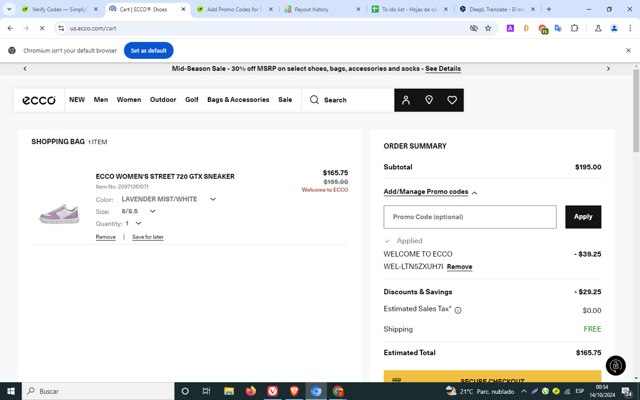
Task: Open the Women menu
Action: coord(129,100)
